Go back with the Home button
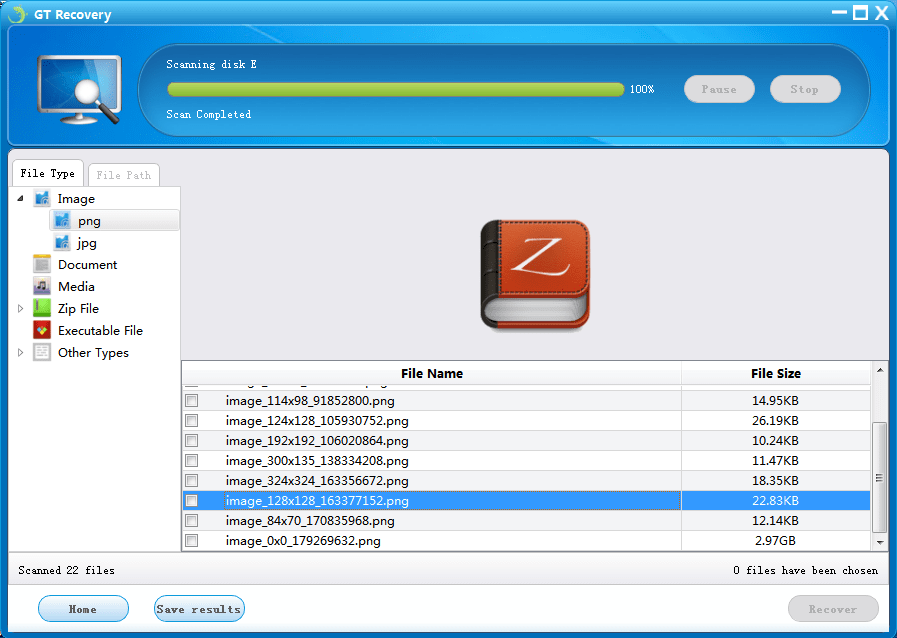Image resolution: width=897 pixels, height=638 pixels. pyautogui.click(x=83, y=609)
